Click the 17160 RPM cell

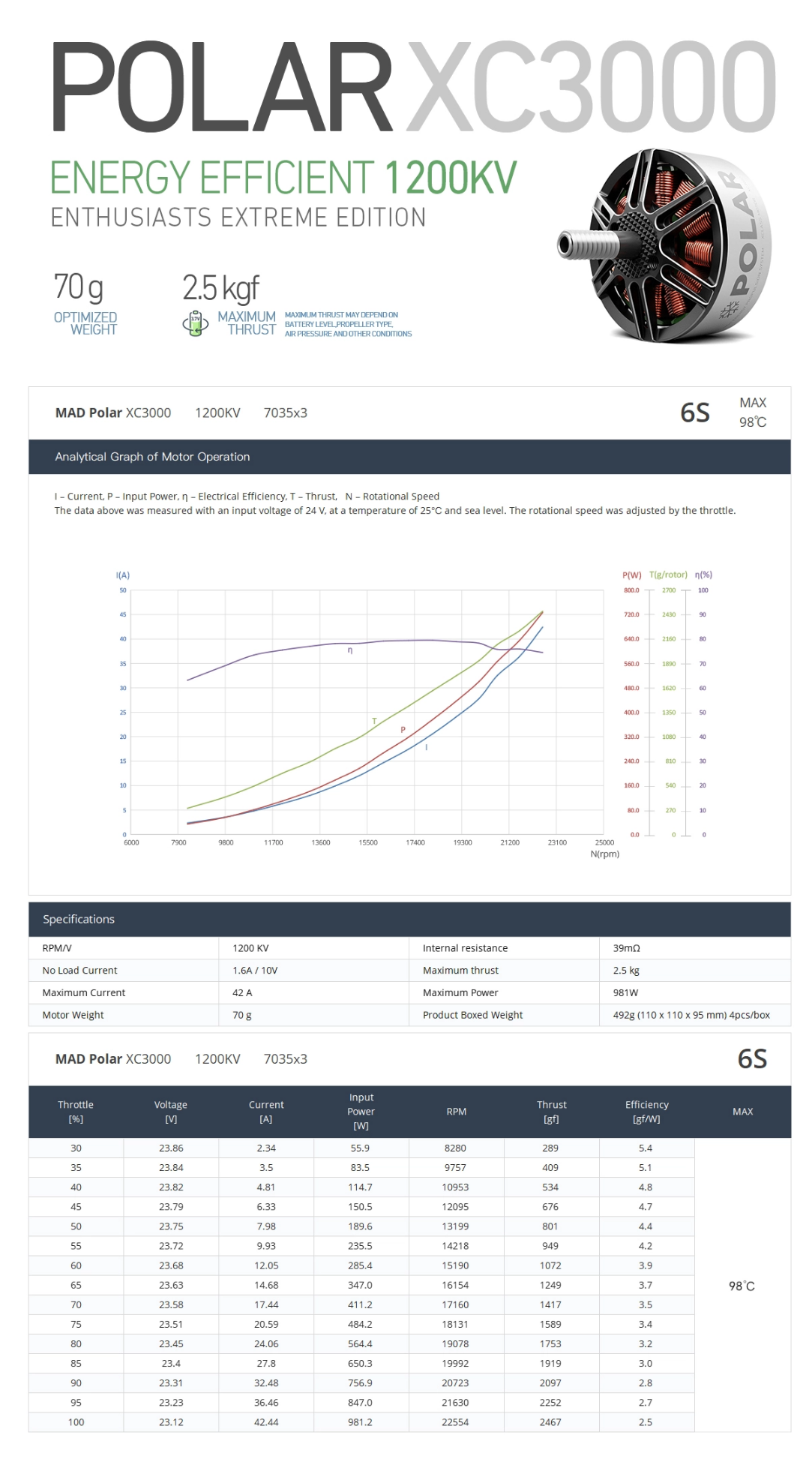(455, 1304)
